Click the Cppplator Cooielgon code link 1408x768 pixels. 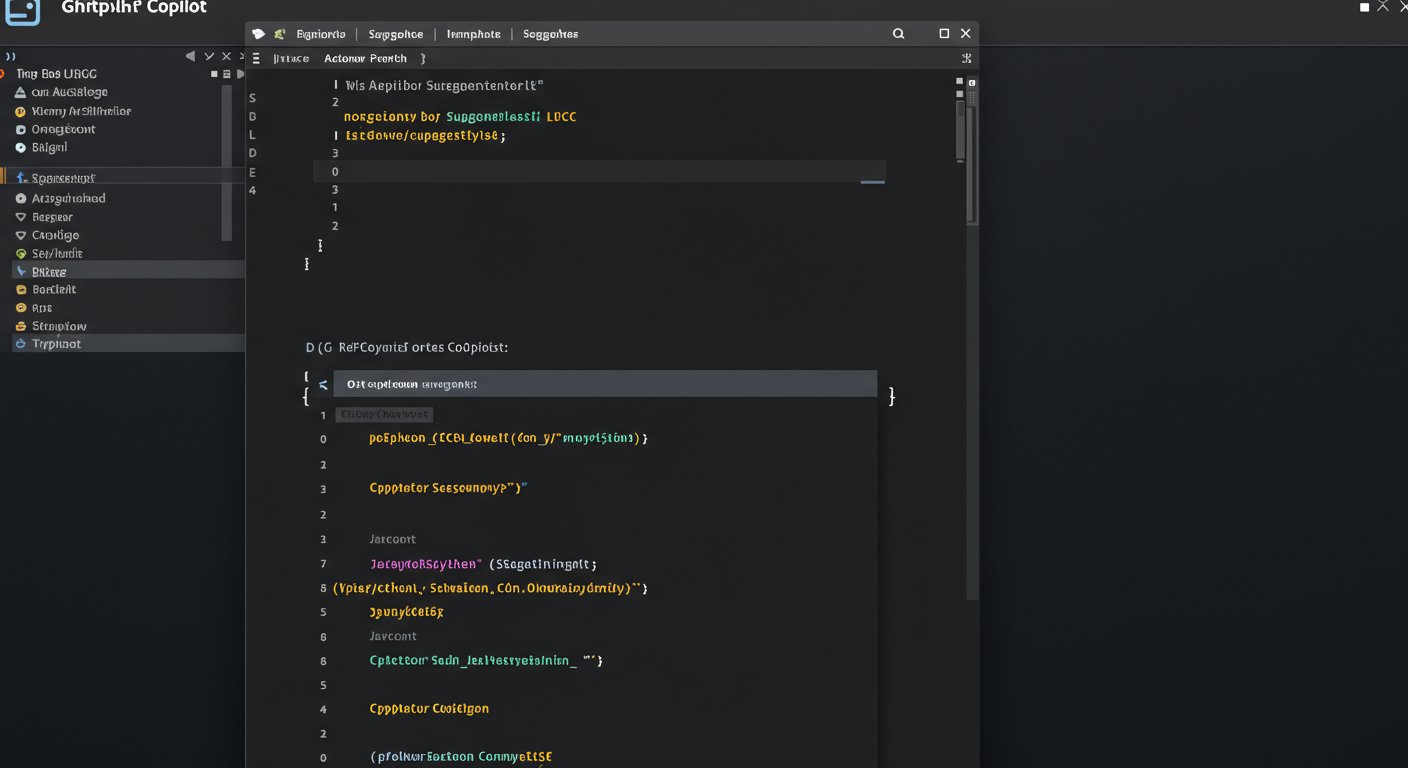click(428, 708)
